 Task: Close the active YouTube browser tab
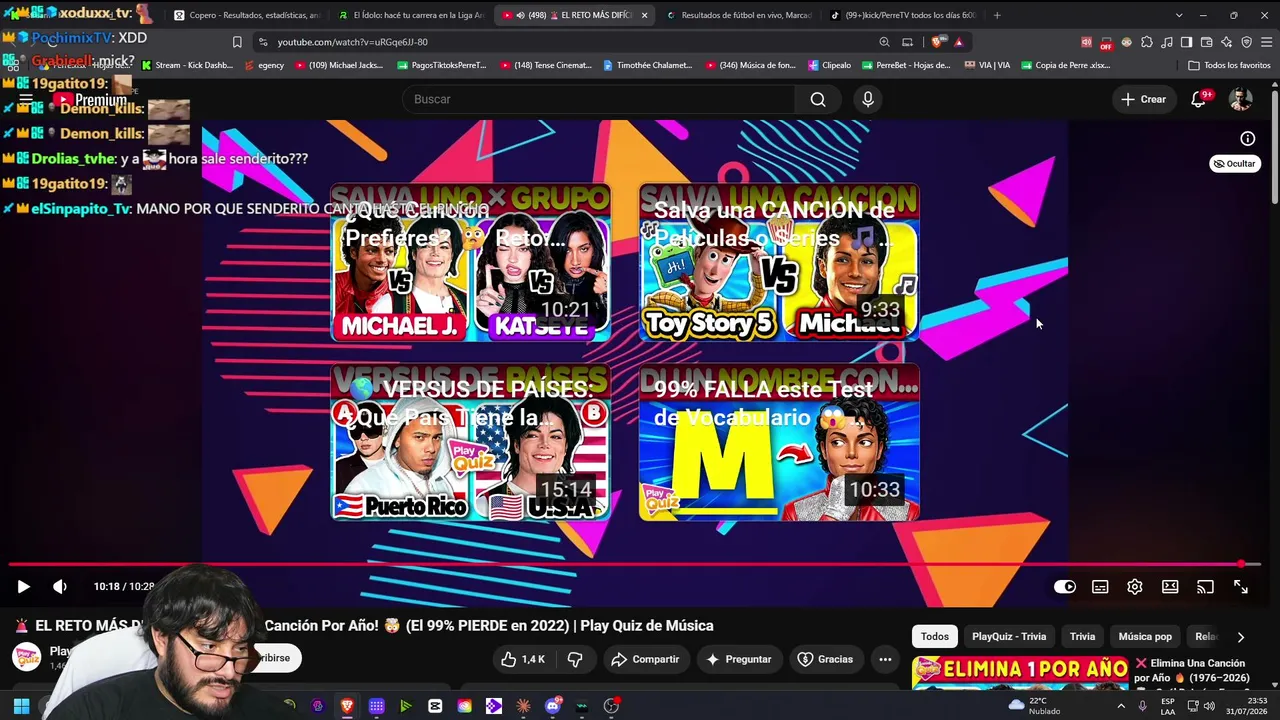pos(644,15)
